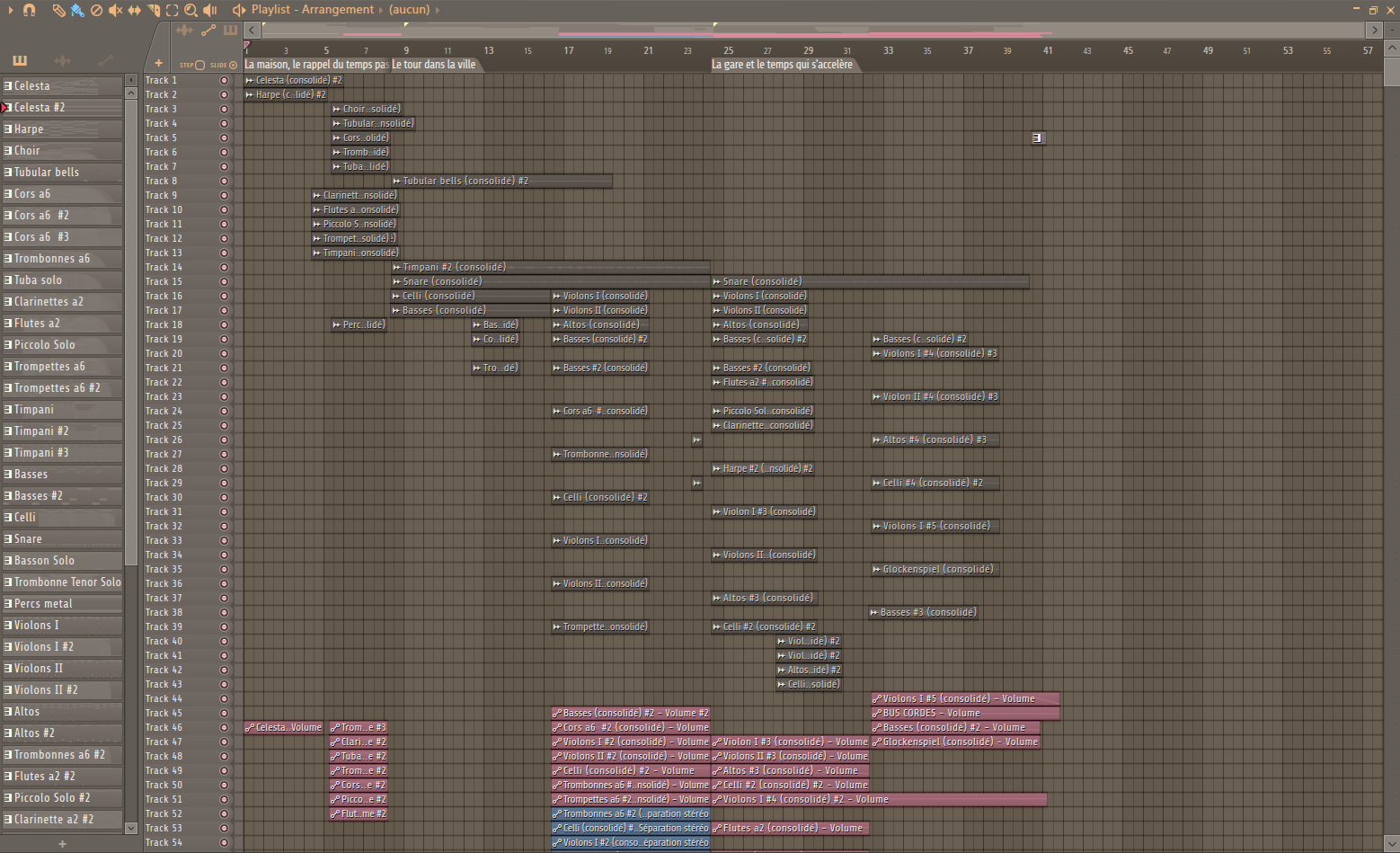The height and width of the screenshot is (853, 1400).
Task: Open arrow after Arrangement in title
Action: pyautogui.click(x=381, y=10)
